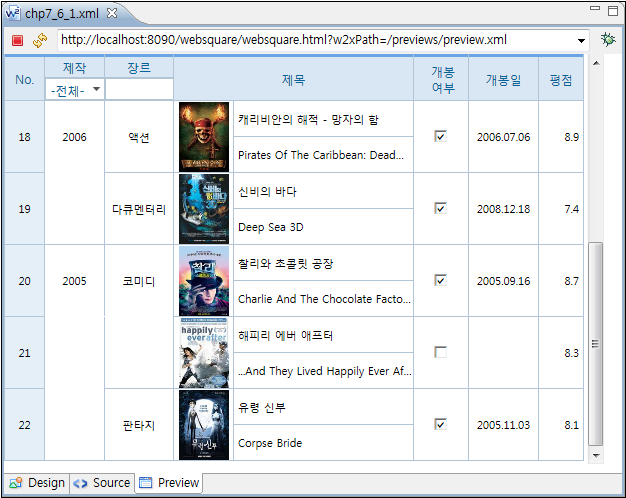Image resolution: width=626 pixels, height=498 pixels.
Task: Open the -전체- filter dropdown under 제작
Action: 75,90
